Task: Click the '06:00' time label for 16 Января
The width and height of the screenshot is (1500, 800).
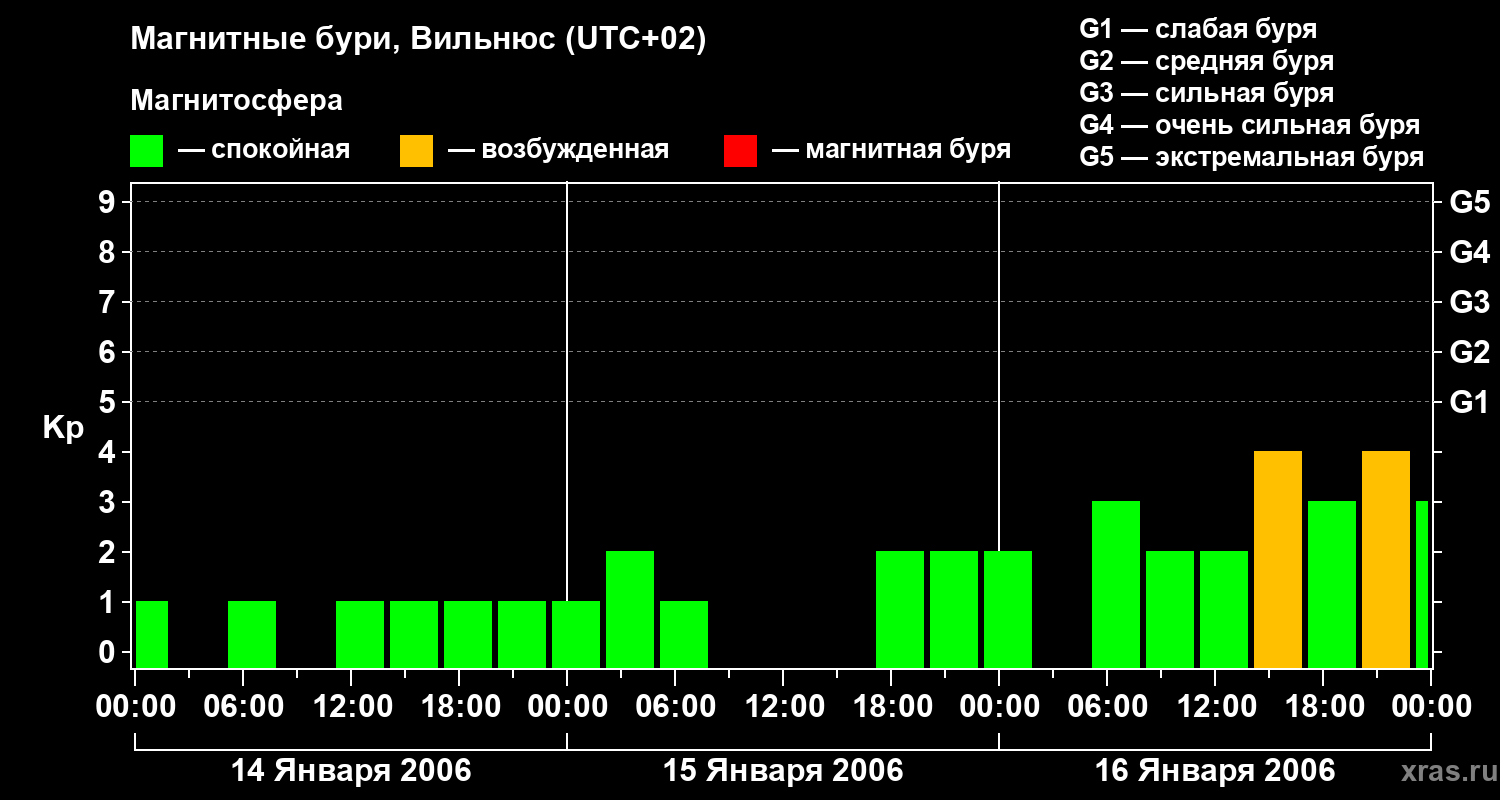Action: tap(1107, 707)
